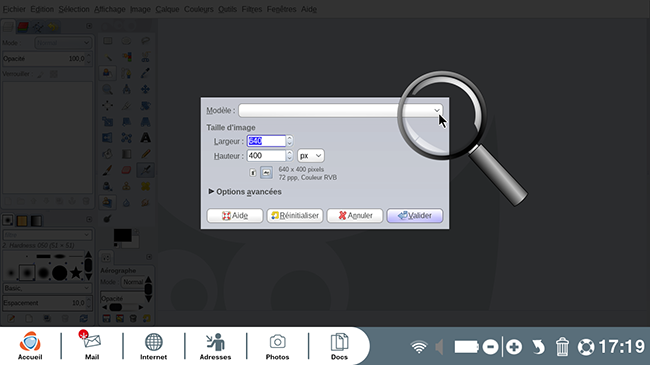Open the Basic brush tag dropdown
The width and height of the screenshot is (650, 365).
(x=47, y=288)
